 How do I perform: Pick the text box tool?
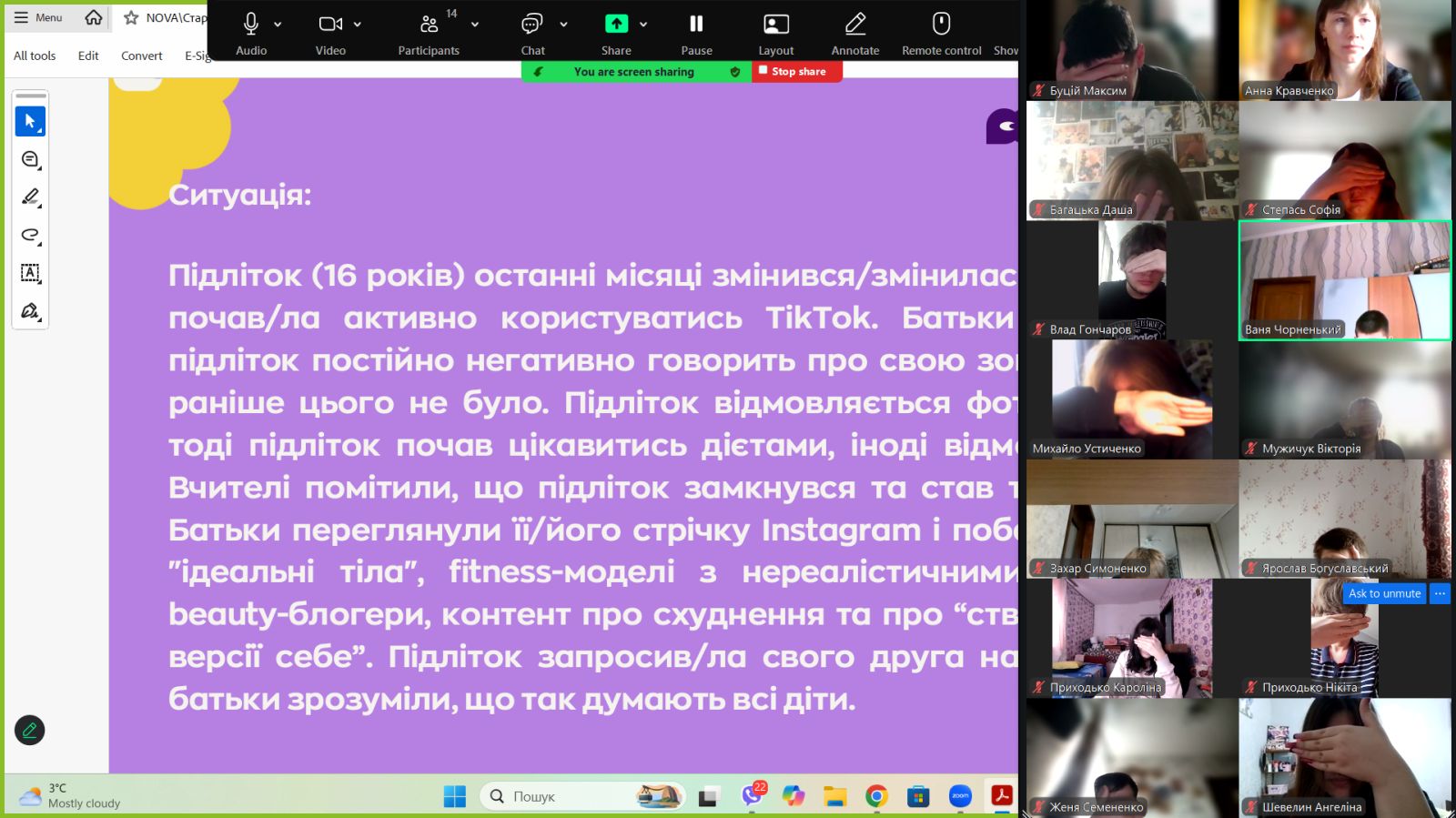pyautogui.click(x=30, y=273)
